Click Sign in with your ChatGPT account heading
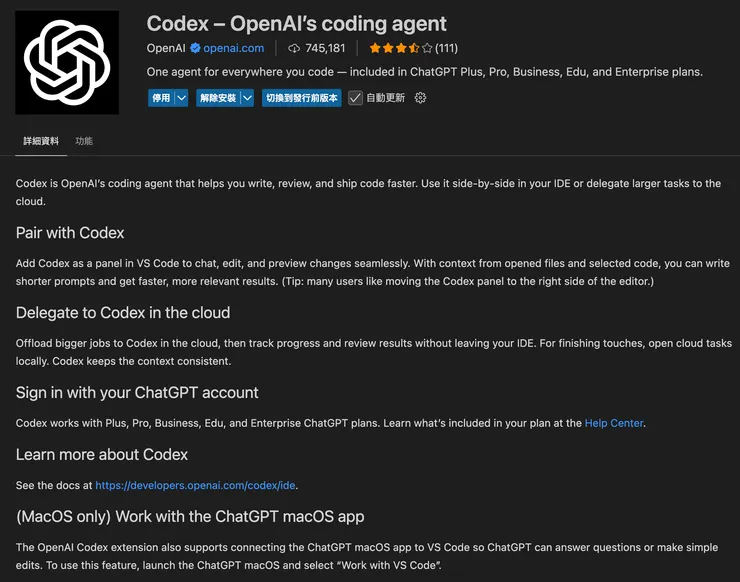740x582 pixels. click(x=137, y=392)
